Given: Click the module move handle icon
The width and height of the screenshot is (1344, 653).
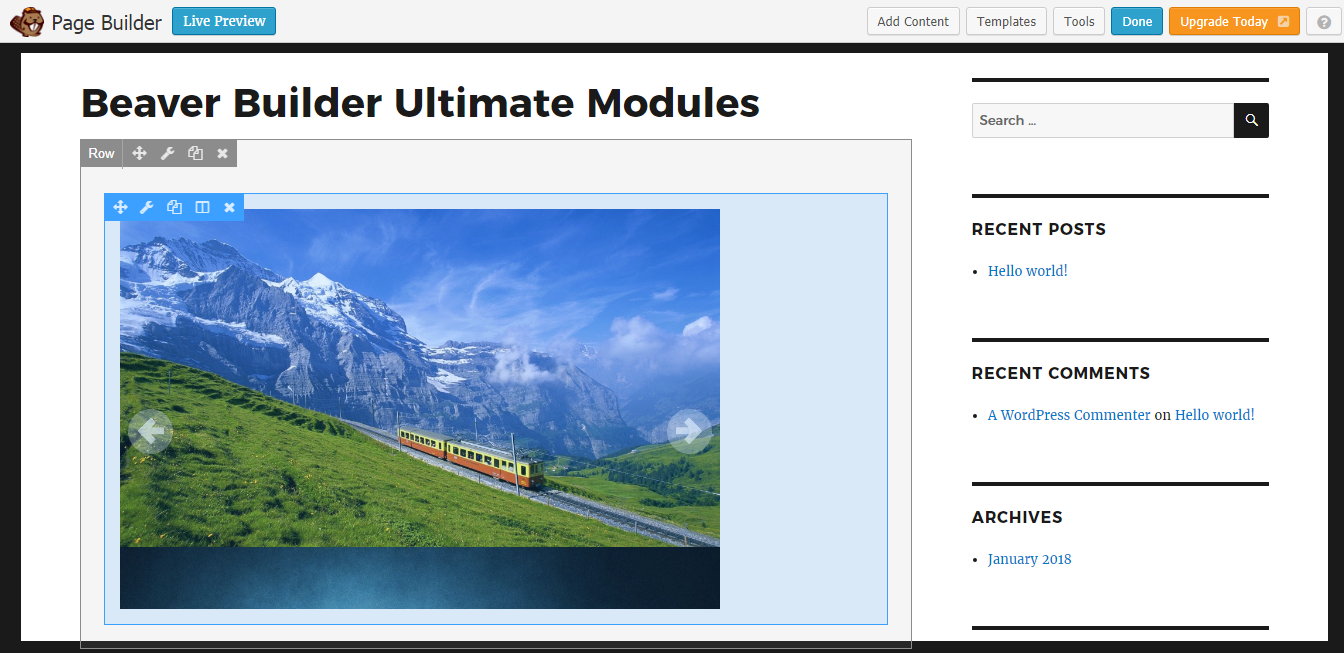Looking at the screenshot, I should coord(120,207).
